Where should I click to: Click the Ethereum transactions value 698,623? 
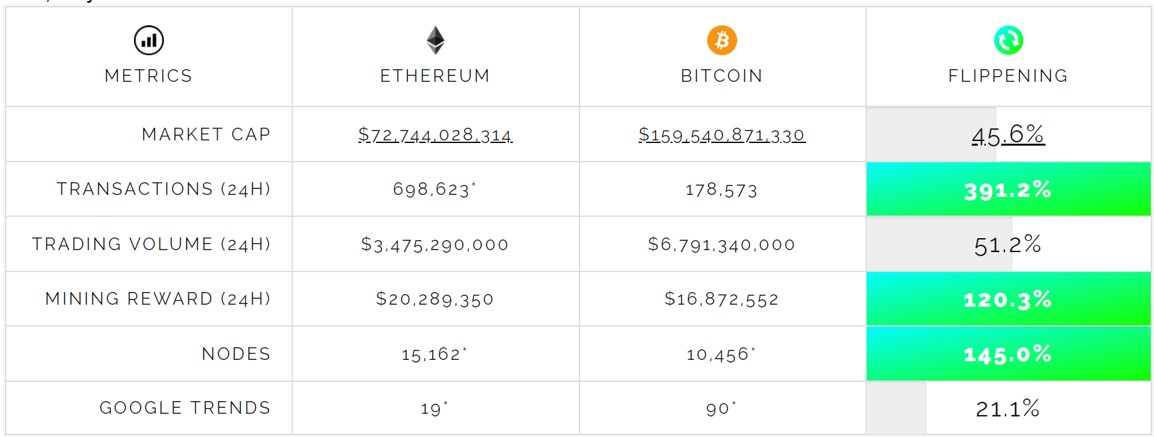432,190
